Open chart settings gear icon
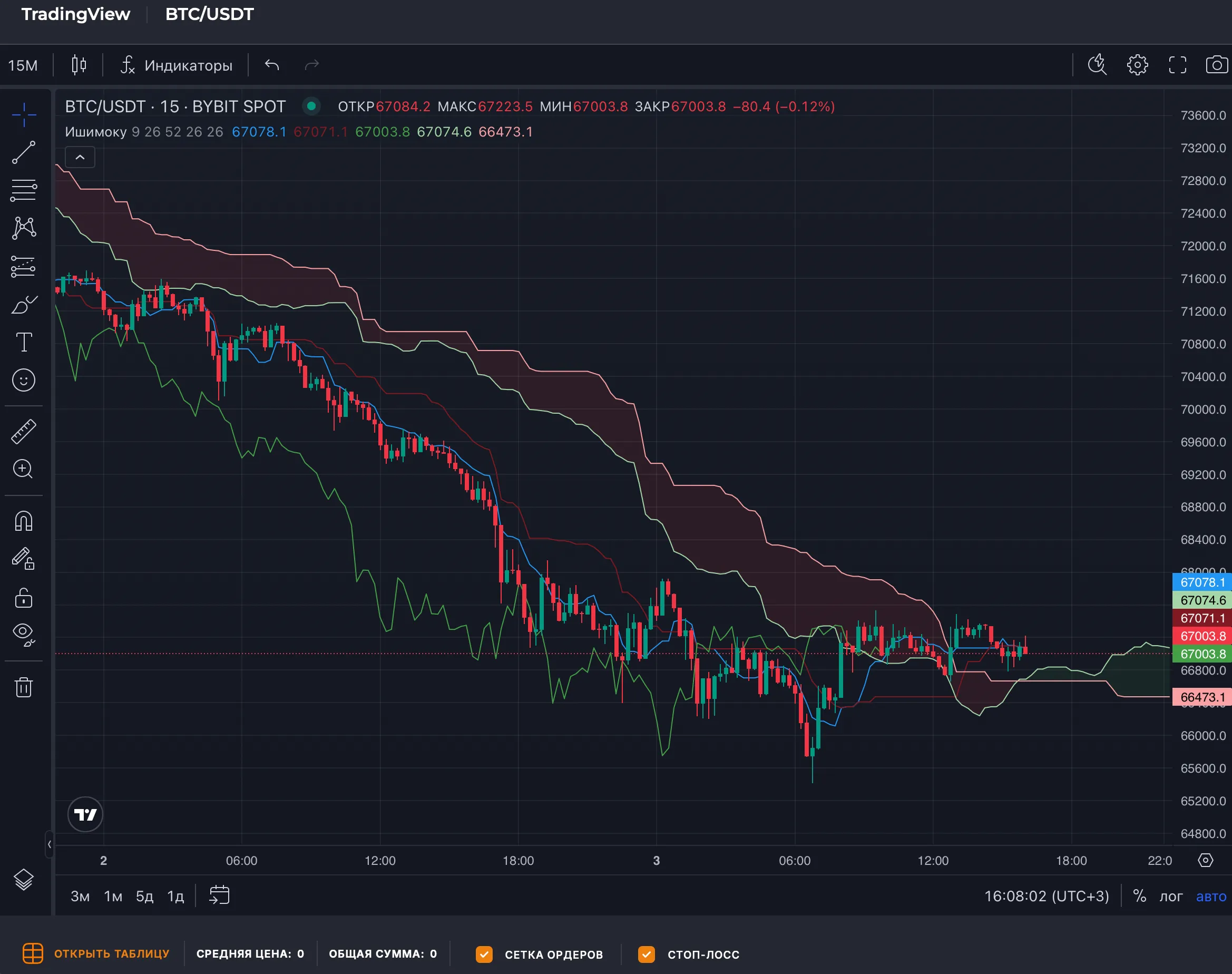Image resolution: width=1232 pixels, height=974 pixels. 1137,64
